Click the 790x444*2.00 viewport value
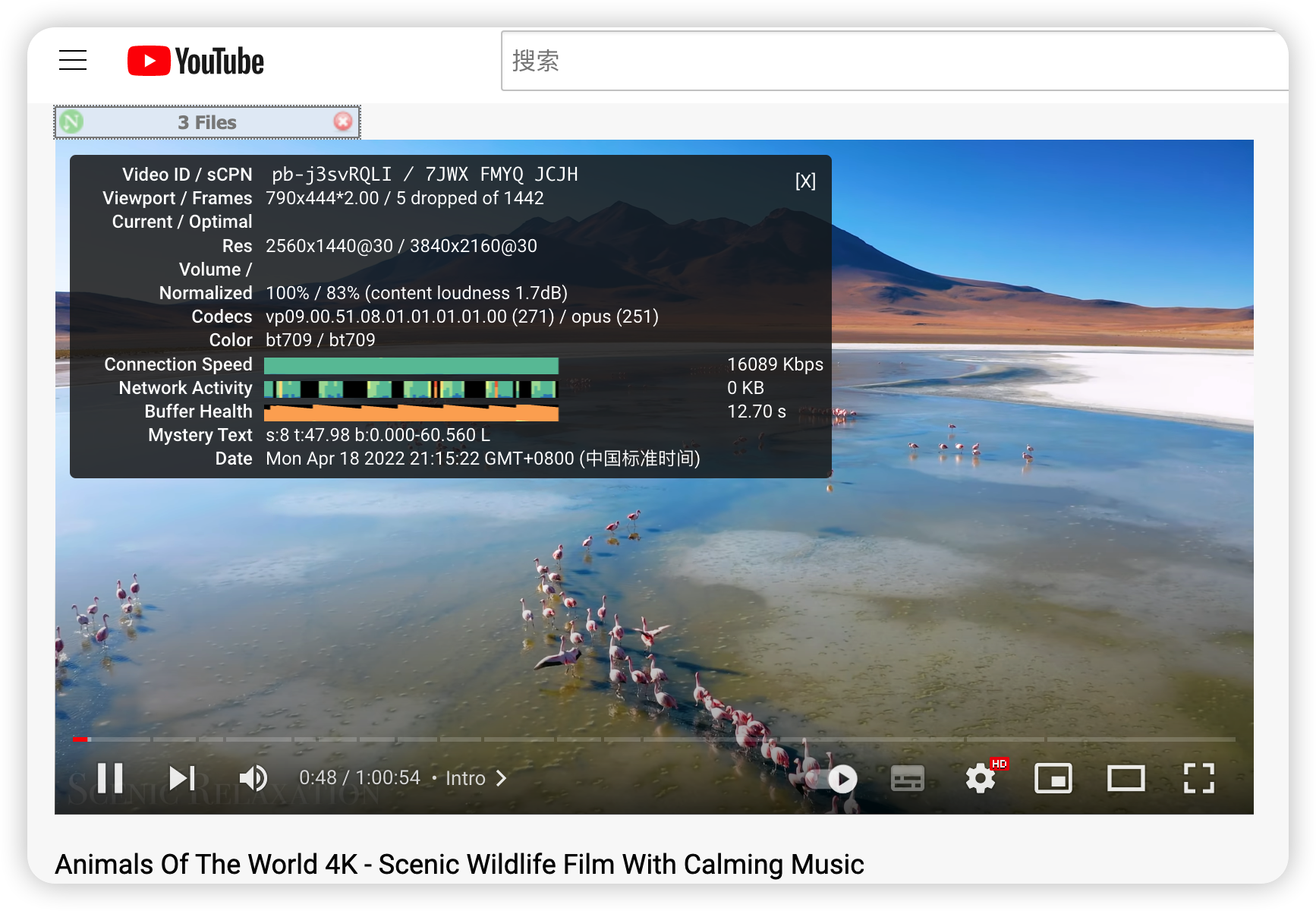This screenshot has height=911, width=1316. (322, 198)
